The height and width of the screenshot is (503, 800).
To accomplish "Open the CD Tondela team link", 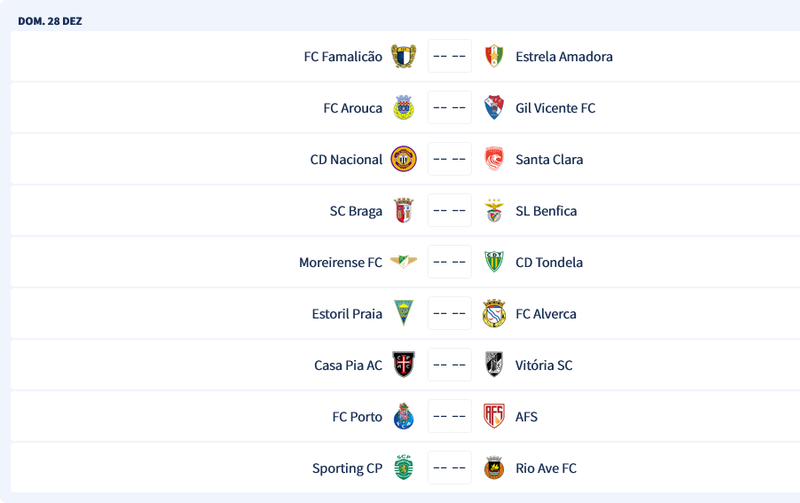I will point(549,262).
